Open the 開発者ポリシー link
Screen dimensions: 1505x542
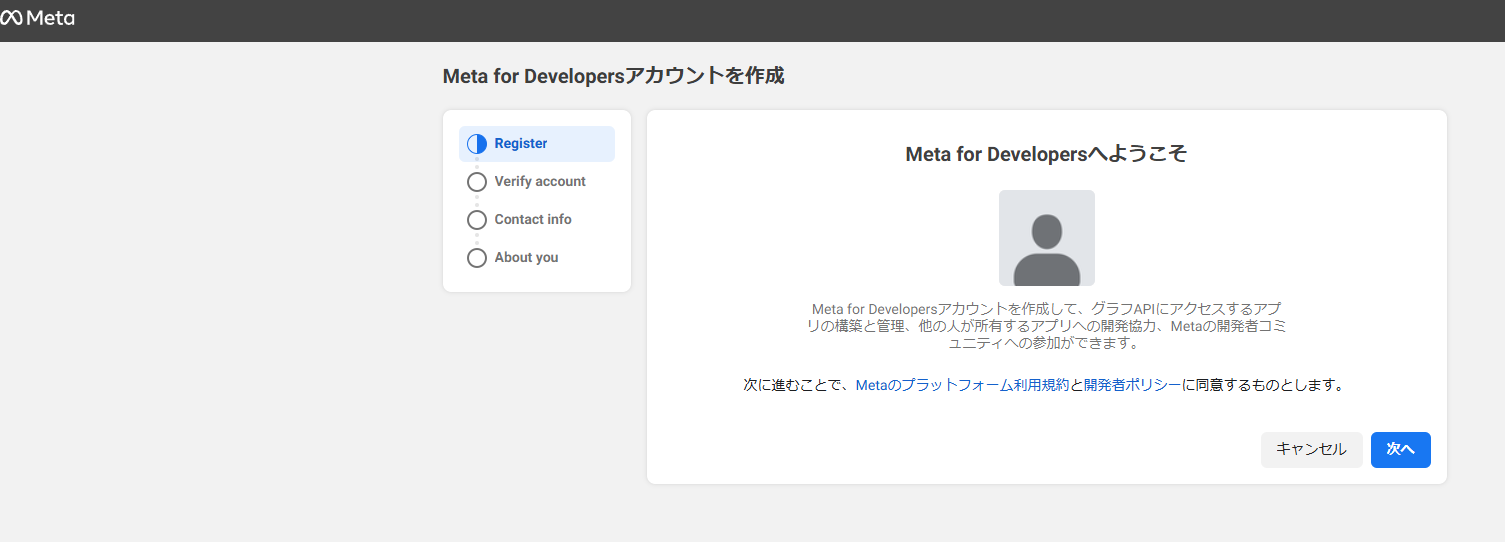tap(1133, 385)
